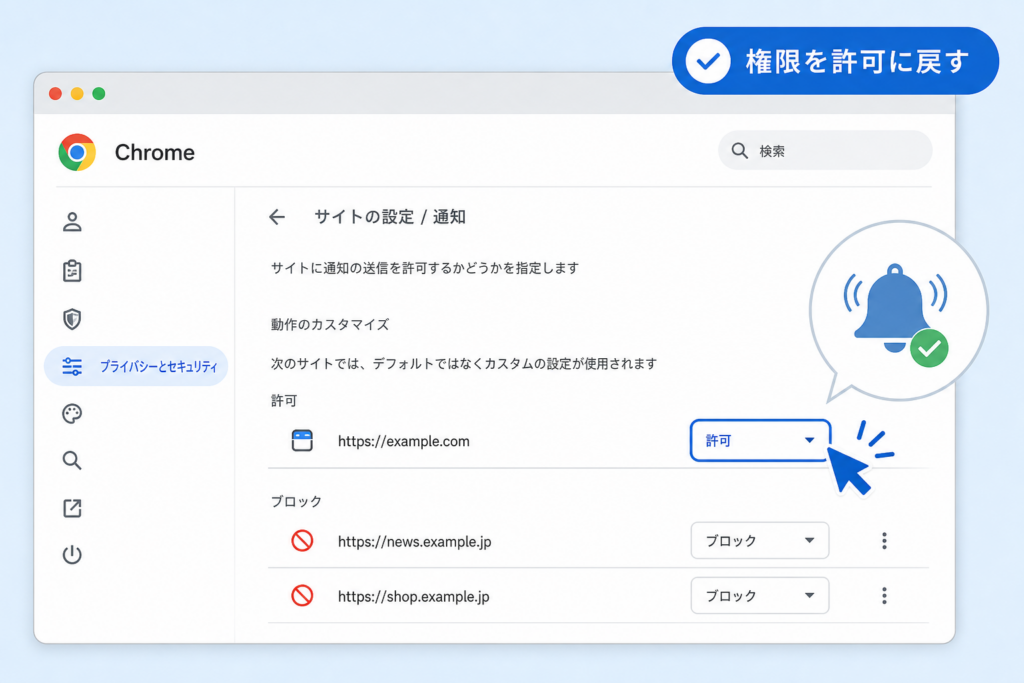Click the search magnifier in 検索 box

739,151
